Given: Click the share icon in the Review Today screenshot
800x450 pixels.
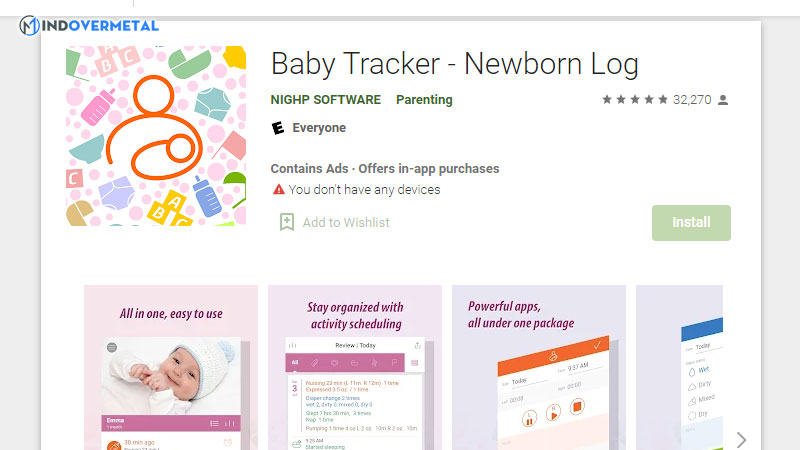Looking at the screenshot, I should (x=415, y=345).
